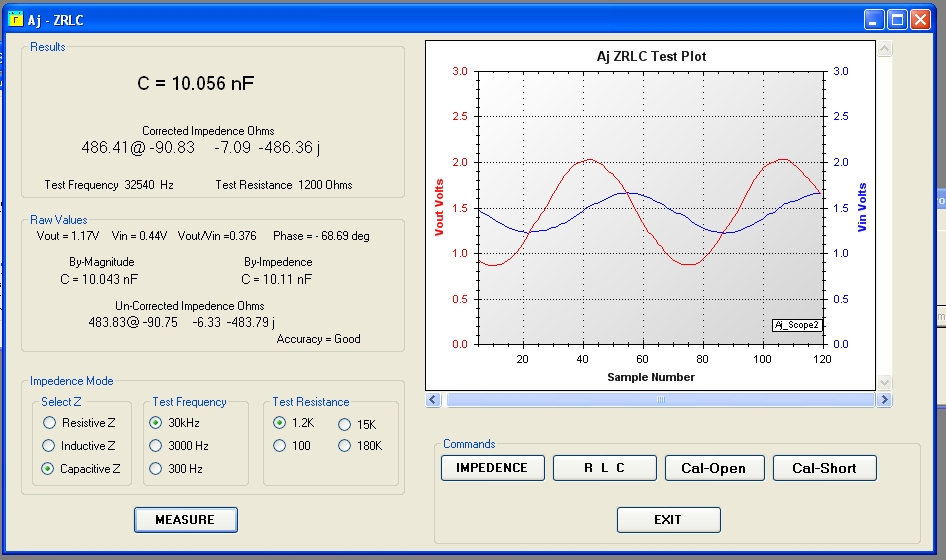Image resolution: width=946 pixels, height=560 pixels.
Task: Set test resistance to 1.2K
Action: [293, 422]
